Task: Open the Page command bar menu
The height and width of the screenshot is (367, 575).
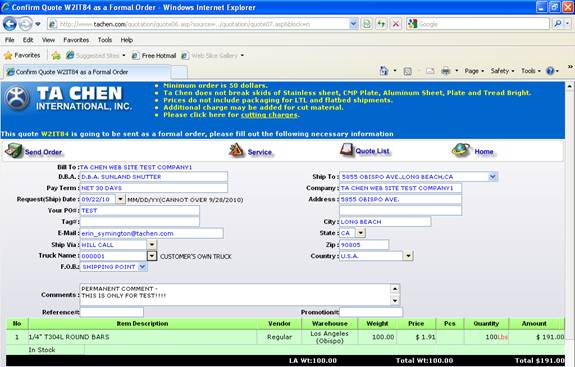Action: pyautogui.click(x=474, y=71)
